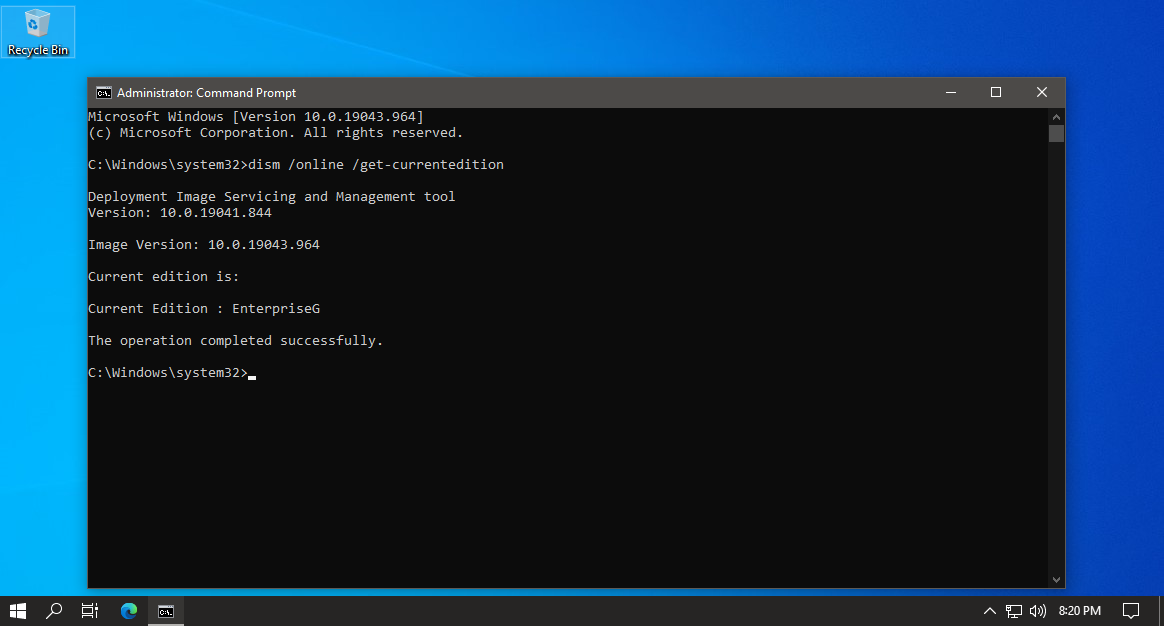This screenshot has height=626, width=1164.
Task: Click the 'Microsoft Windows [Version 10.0.19043.964]' line
Action: [x=256, y=117]
